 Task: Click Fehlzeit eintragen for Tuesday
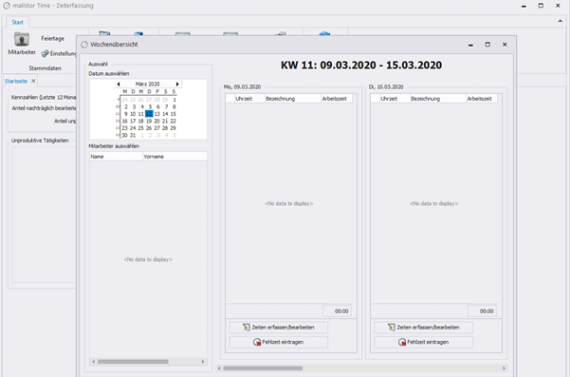424,342
